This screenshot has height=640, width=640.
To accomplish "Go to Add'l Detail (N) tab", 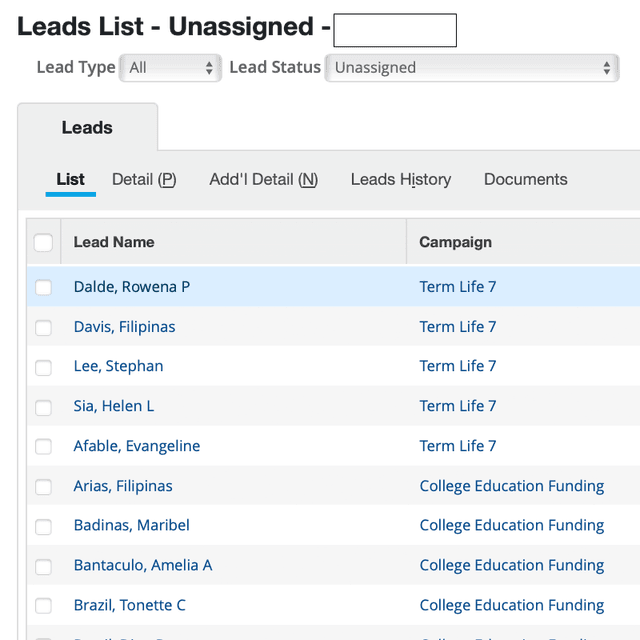I will [263, 180].
